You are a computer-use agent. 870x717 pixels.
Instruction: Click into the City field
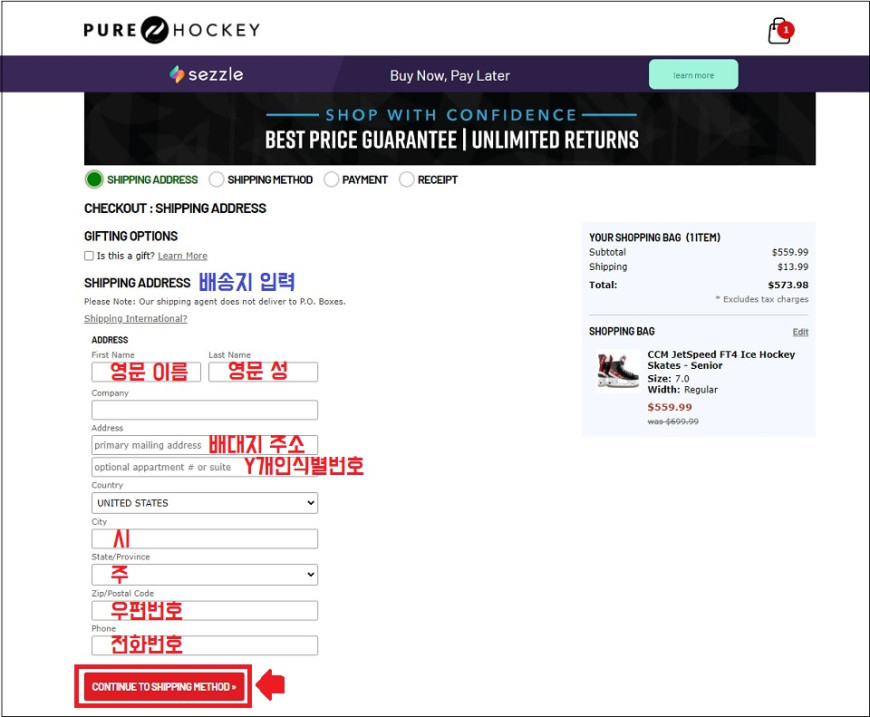pyautogui.click(x=205, y=539)
